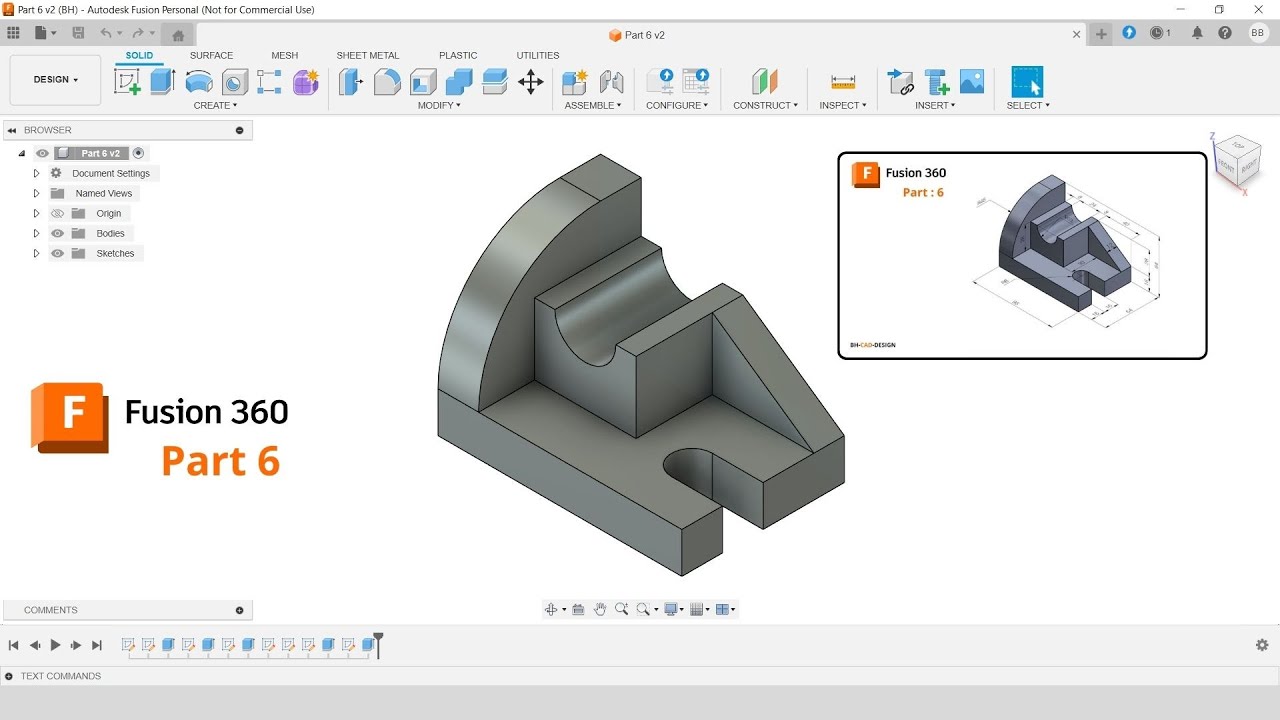
Task: Jump to timeline beginning
Action: point(14,645)
